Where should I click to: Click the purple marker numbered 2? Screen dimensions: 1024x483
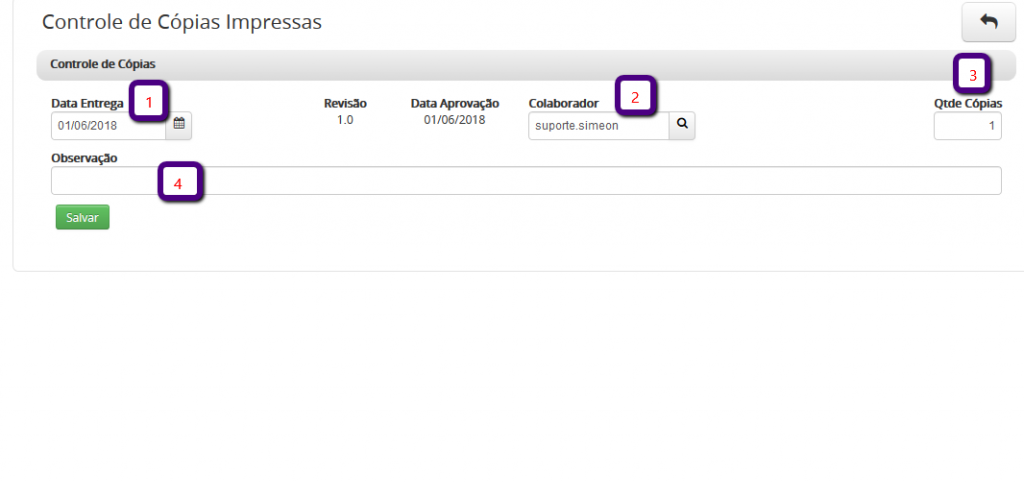coord(634,97)
